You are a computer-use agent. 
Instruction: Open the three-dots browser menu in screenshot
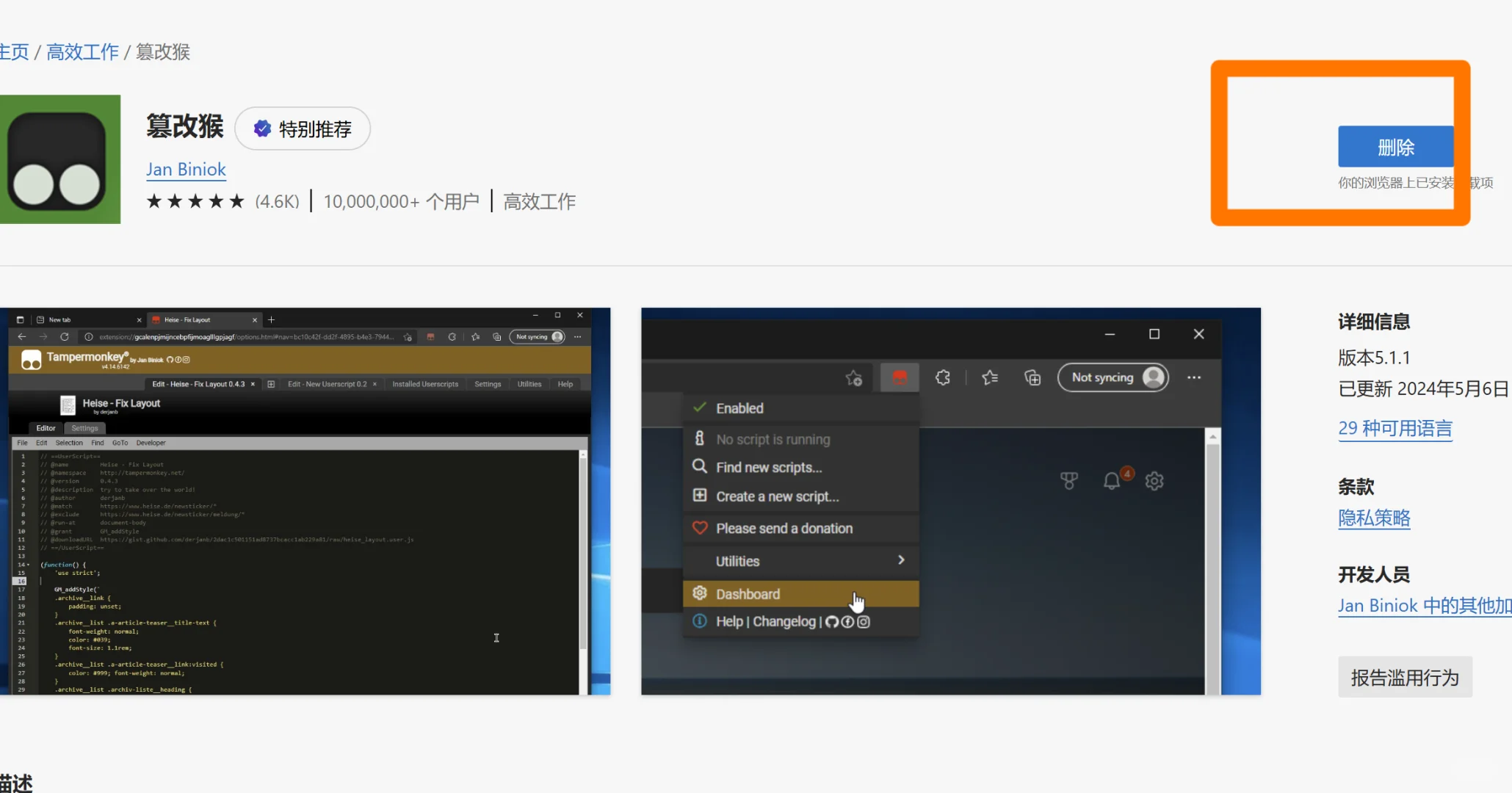(x=1194, y=377)
